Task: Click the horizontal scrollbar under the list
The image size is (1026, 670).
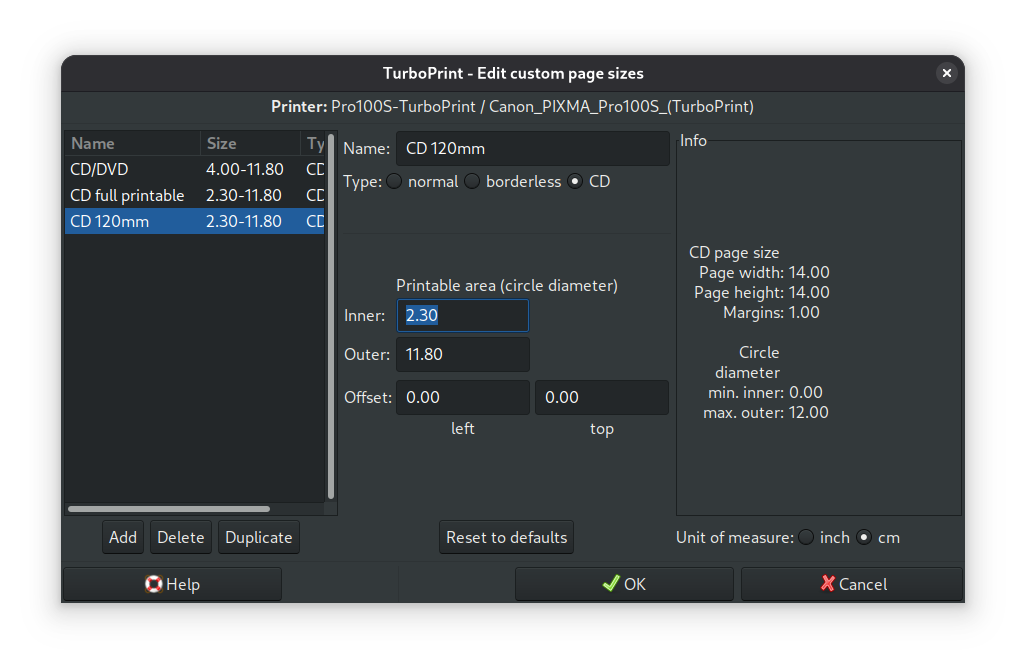Action: click(168, 509)
